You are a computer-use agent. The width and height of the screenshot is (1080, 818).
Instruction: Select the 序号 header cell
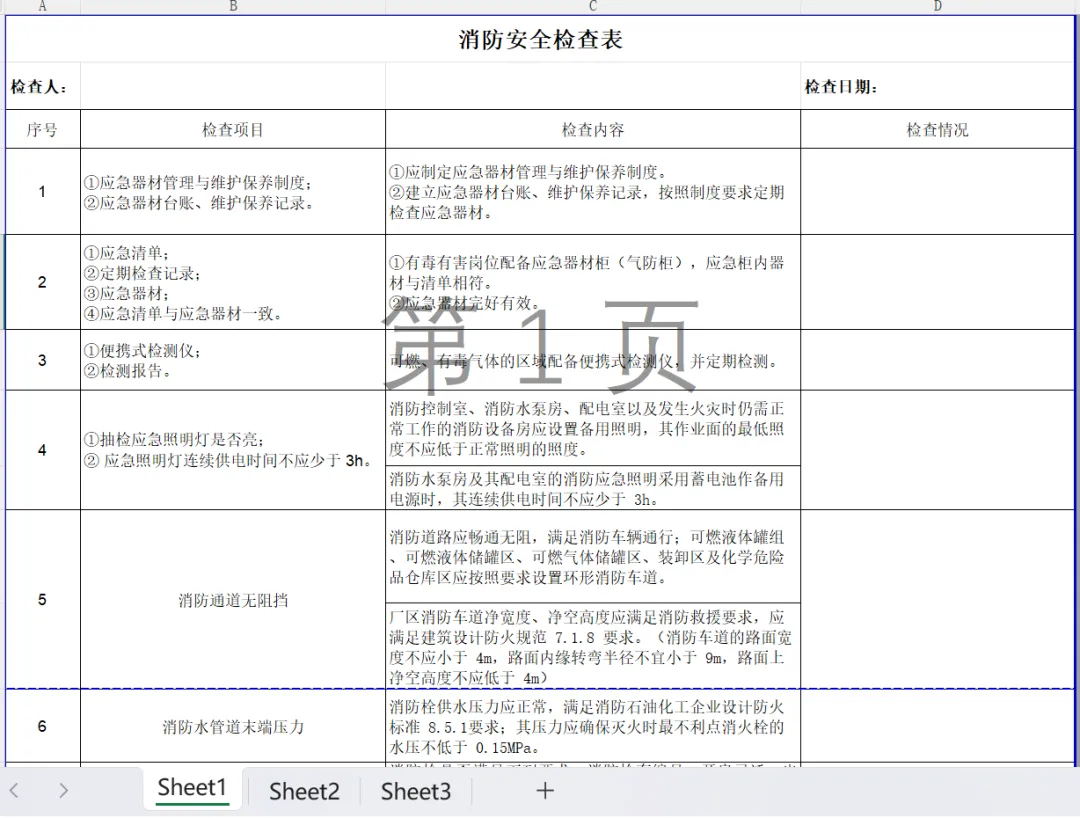click(x=43, y=129)
